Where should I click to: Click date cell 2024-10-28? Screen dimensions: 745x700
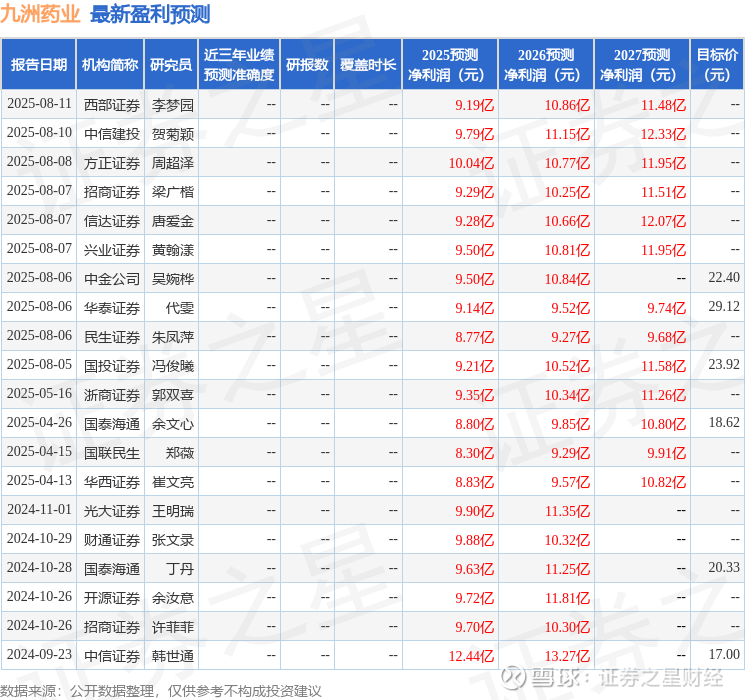pyautogui.click(x=39, y=567)
